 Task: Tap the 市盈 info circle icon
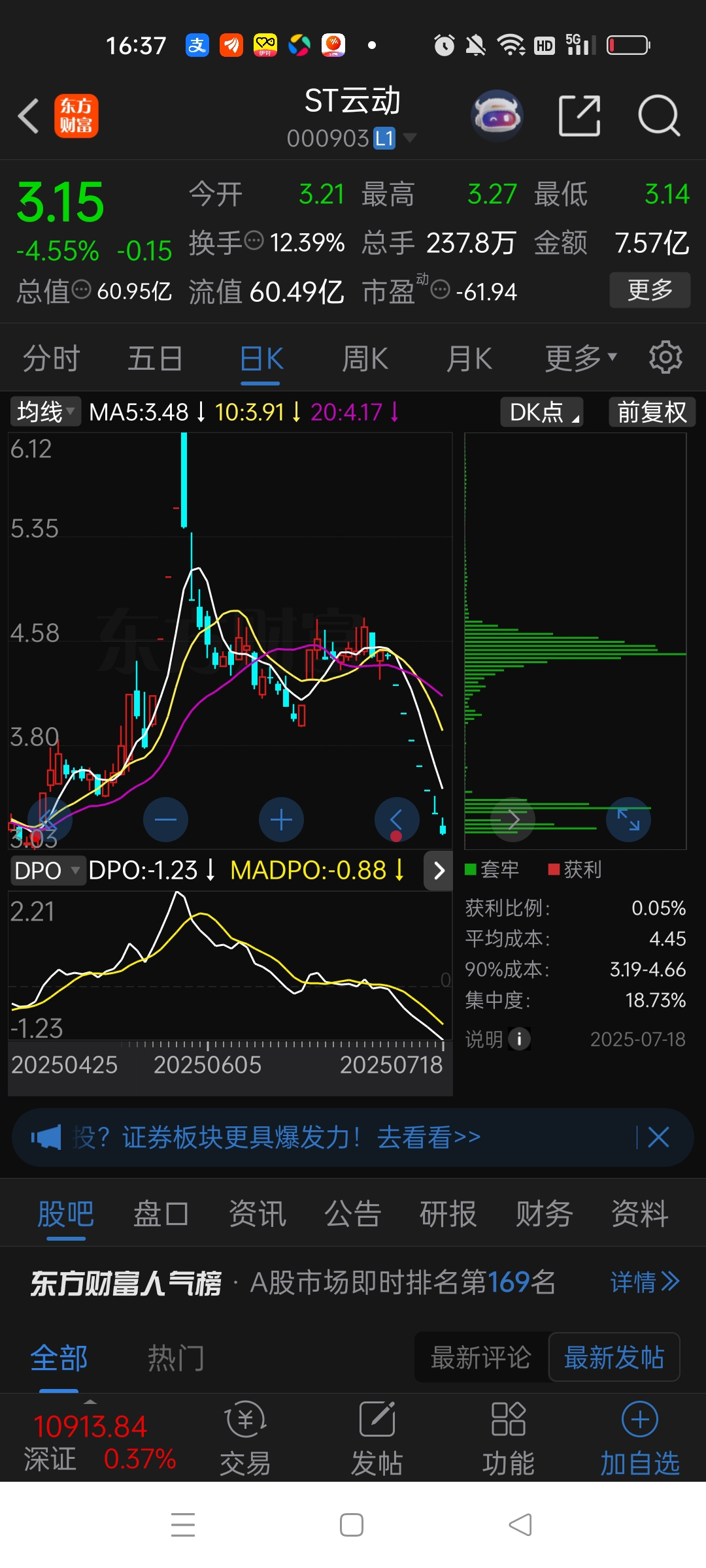(x=441, y=289)
